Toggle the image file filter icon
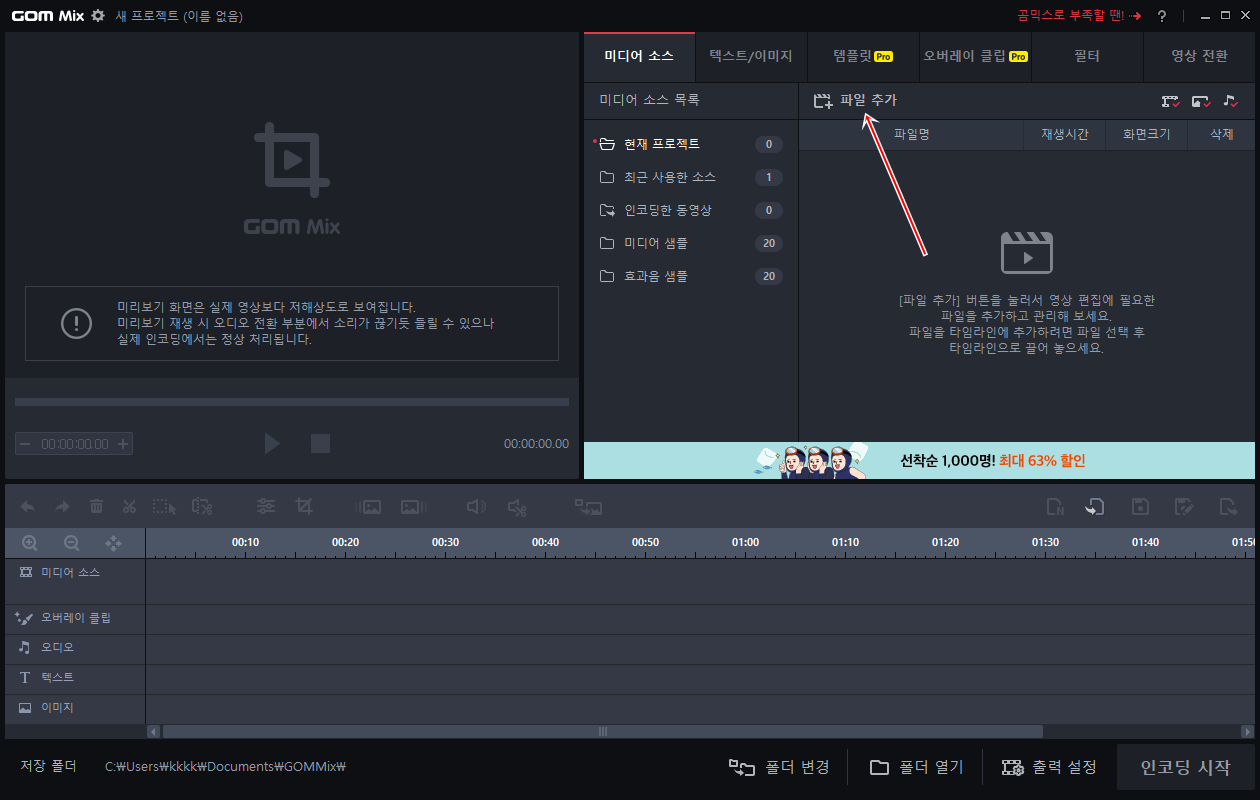 (x=1201, y=101)
